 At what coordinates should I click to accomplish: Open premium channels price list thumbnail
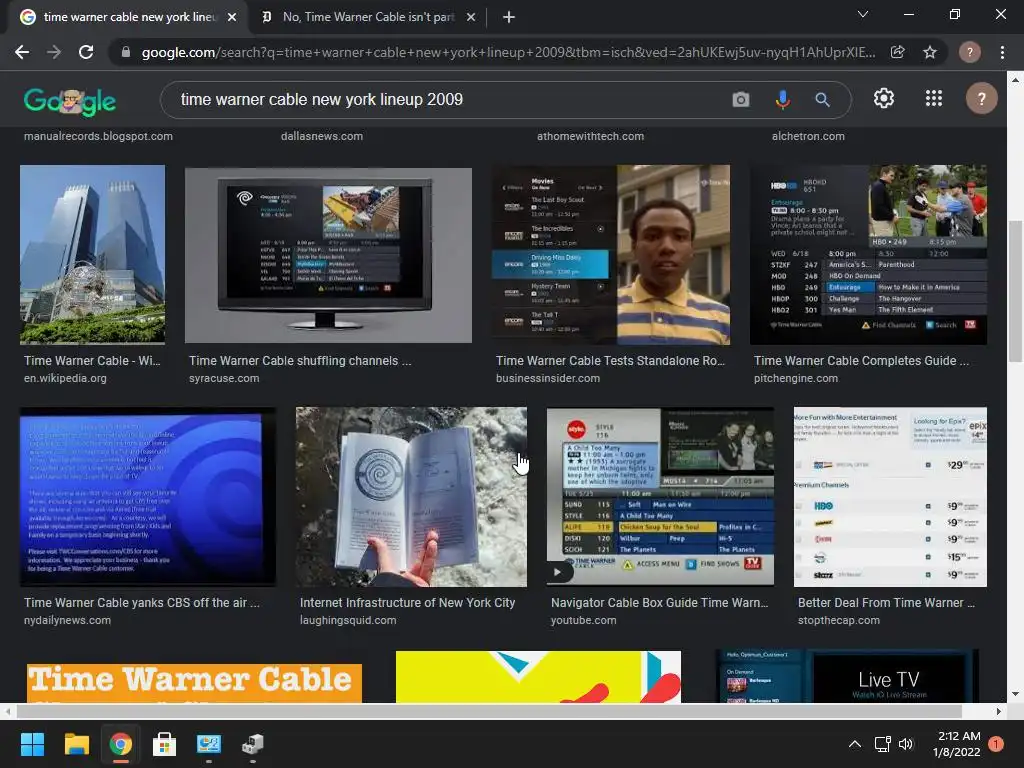tap(890, 497)
